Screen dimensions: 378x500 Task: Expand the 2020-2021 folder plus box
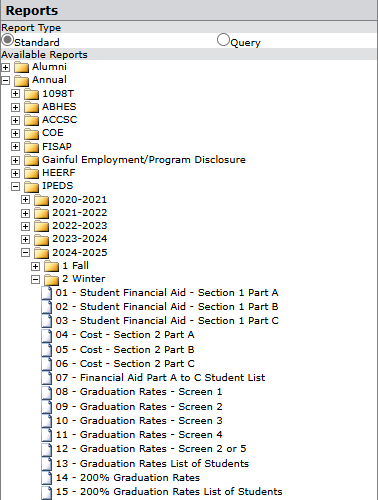25,200
